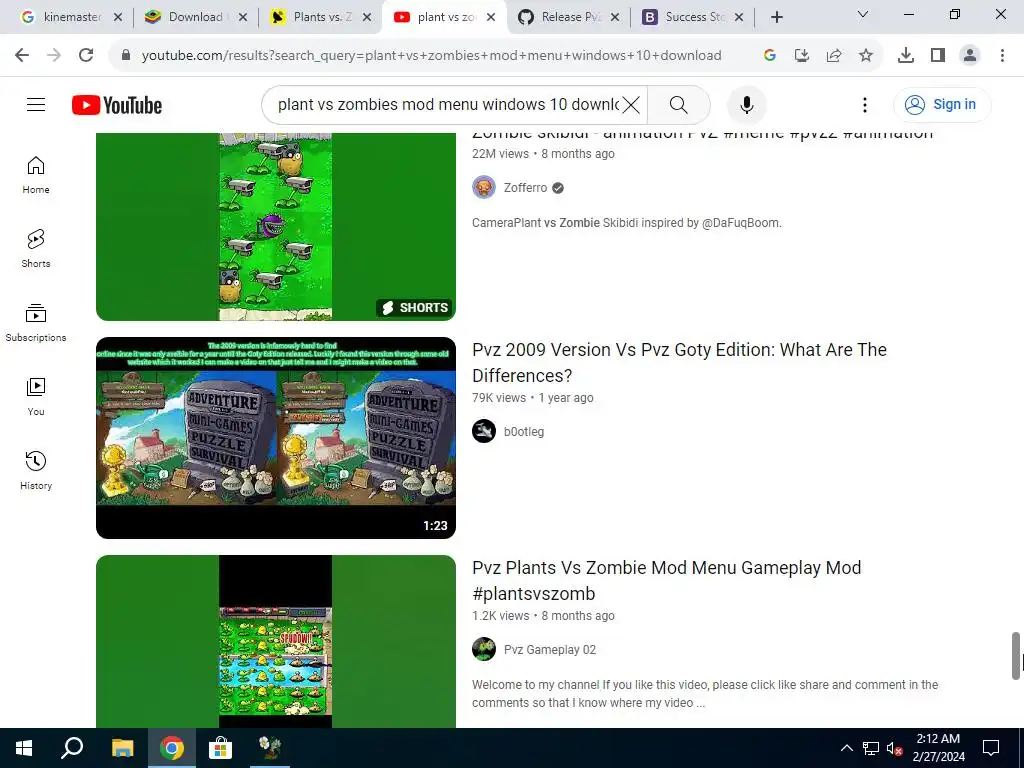Open the Chrome profile avatar

coord(970,55)
